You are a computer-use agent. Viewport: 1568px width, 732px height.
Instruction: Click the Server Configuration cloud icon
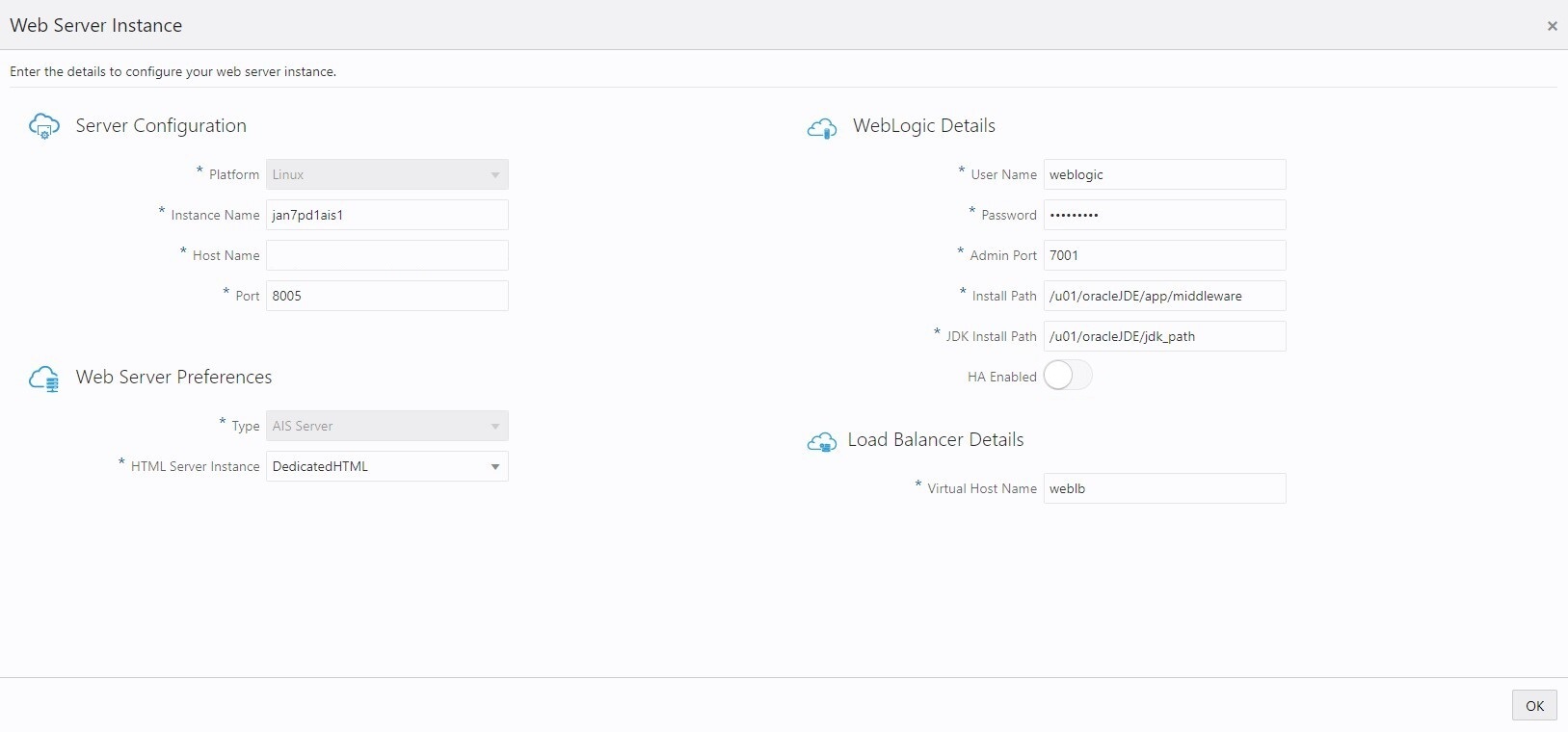point(44,126)
